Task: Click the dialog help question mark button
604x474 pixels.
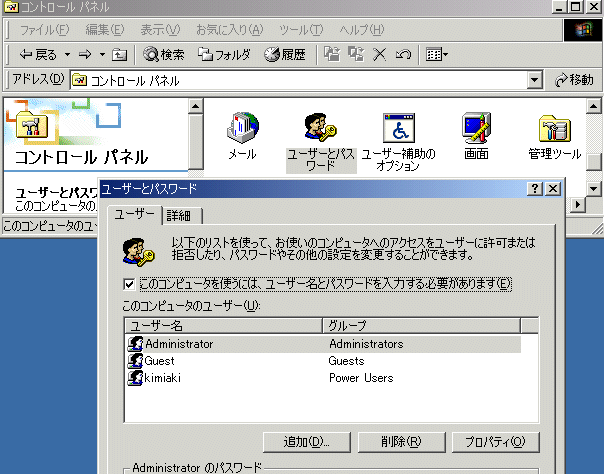Action: [535, 189]
